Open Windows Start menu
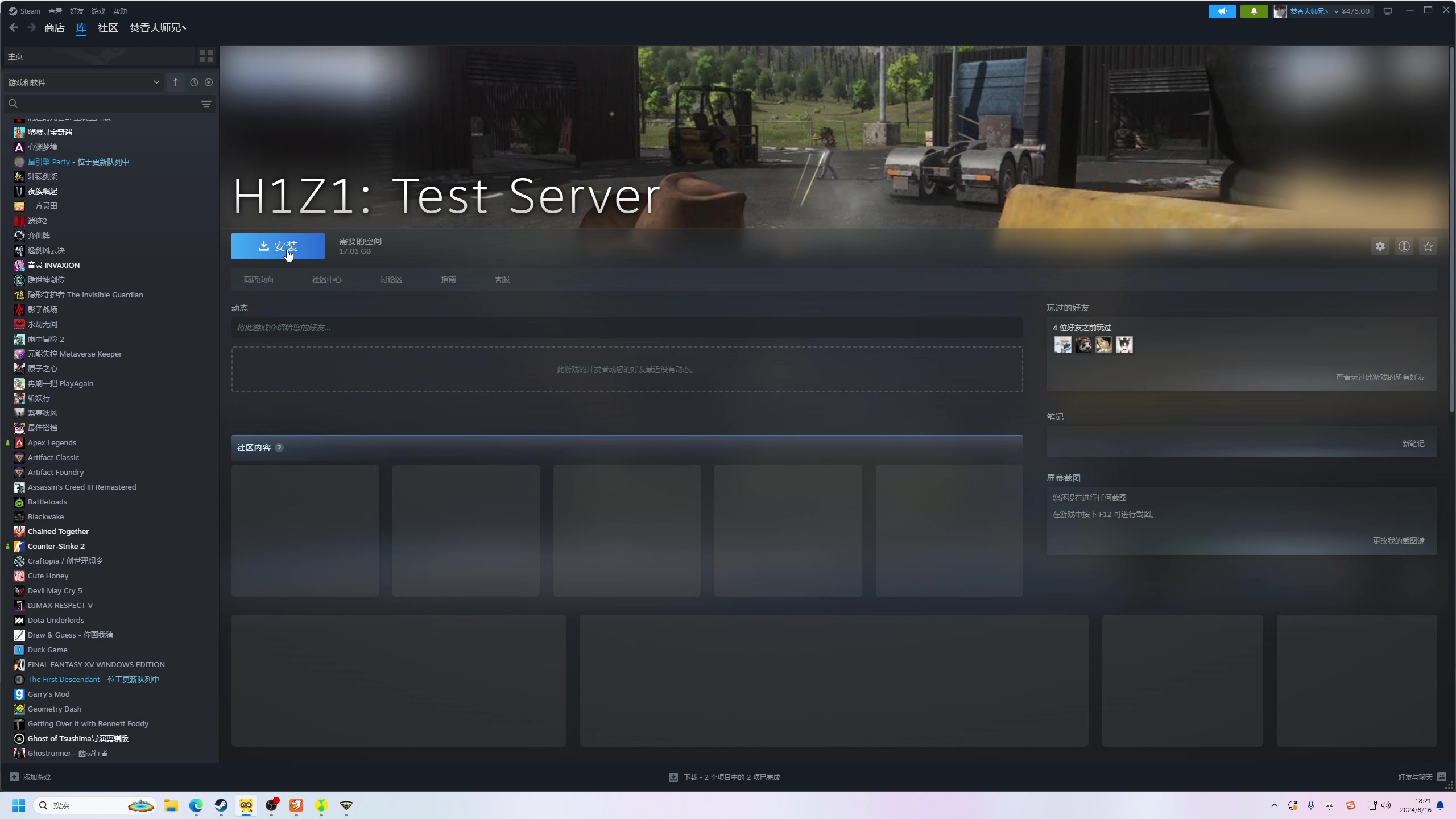Viewport: 1456px width, 819px height. 19,805
